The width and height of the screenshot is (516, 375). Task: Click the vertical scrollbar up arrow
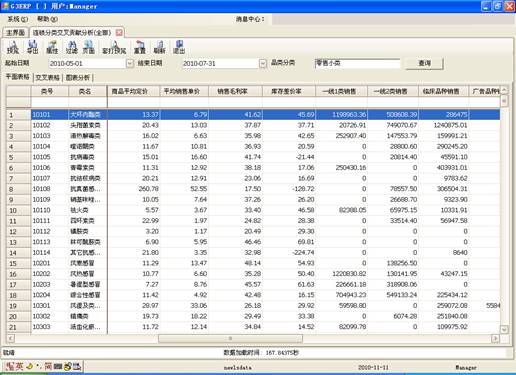click(x=504, y=89)
